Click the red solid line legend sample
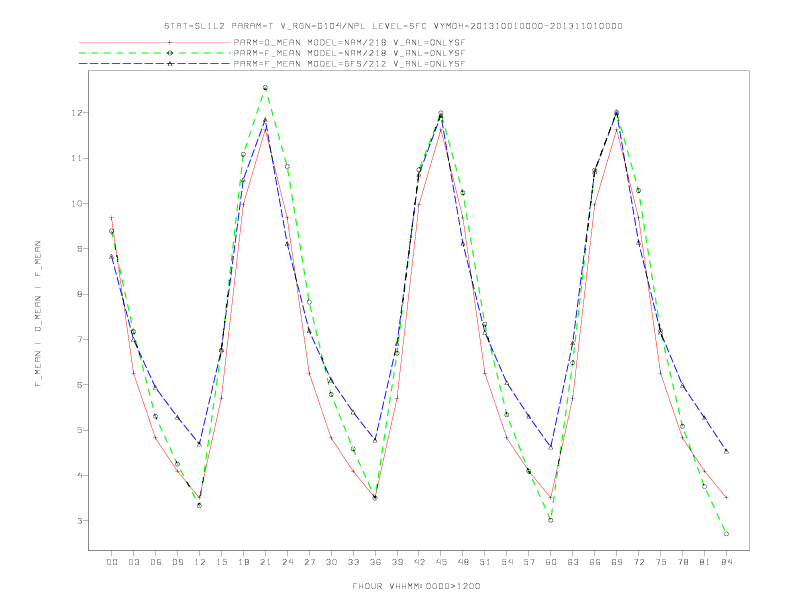Screen dimensions: 792x612 (x=155, y=42)
